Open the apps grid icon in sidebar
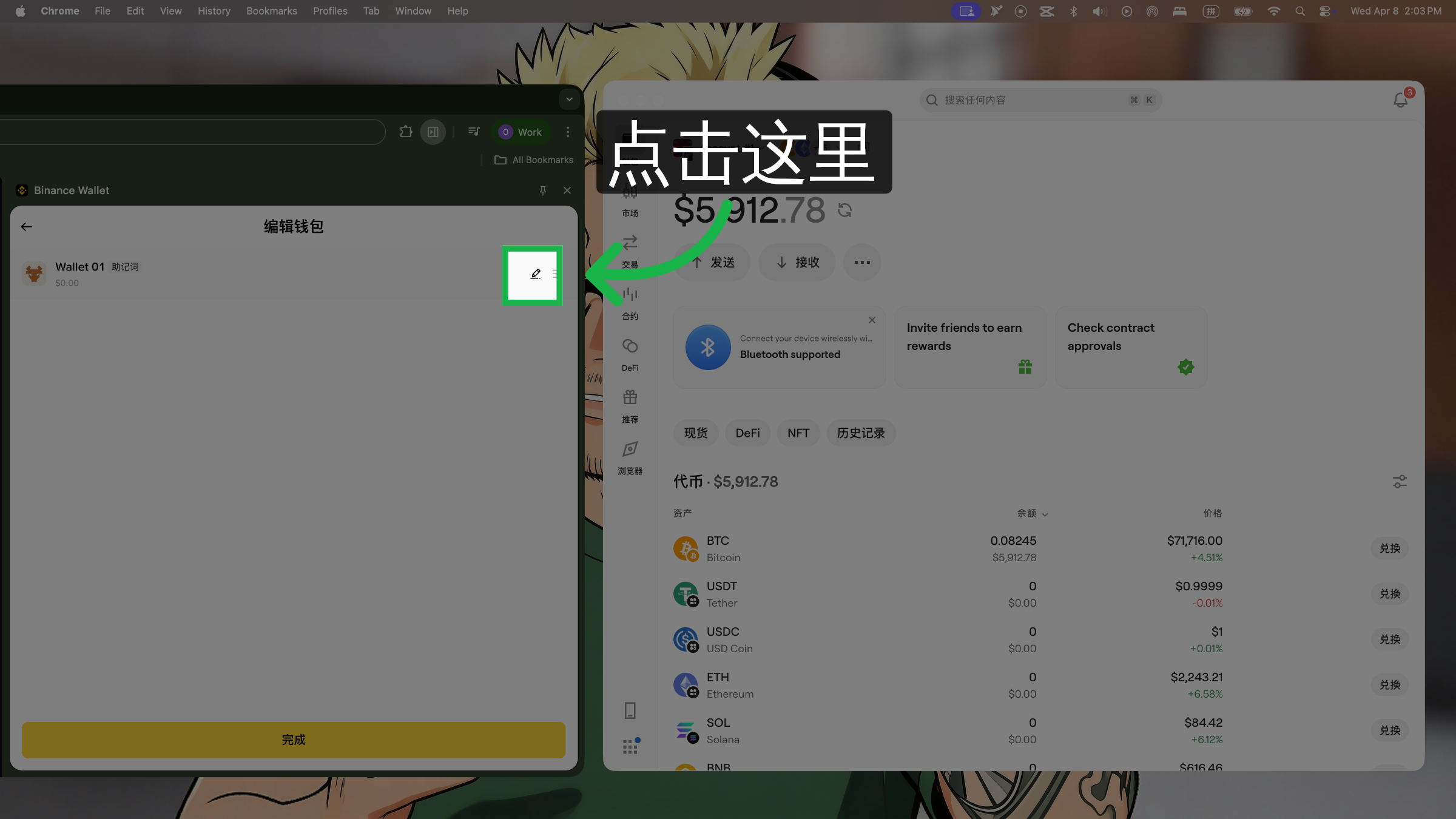The image size is (1456, 819). click(x=630, y=747)
